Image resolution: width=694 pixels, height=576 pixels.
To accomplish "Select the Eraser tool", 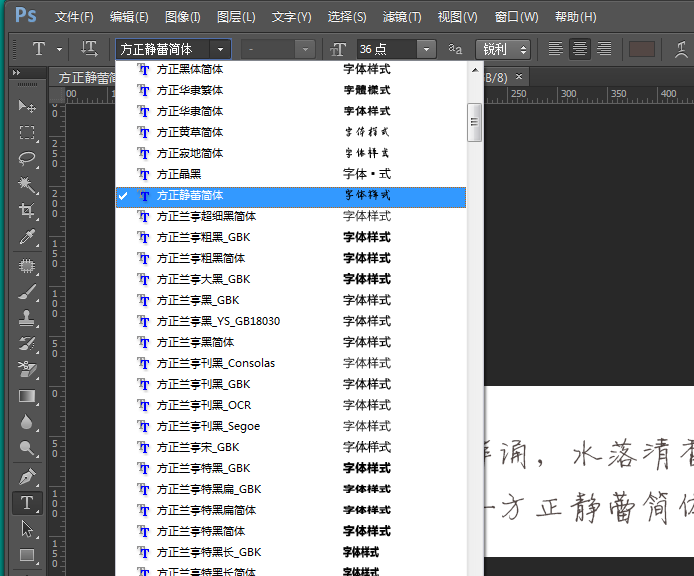I will pos(27,369).
